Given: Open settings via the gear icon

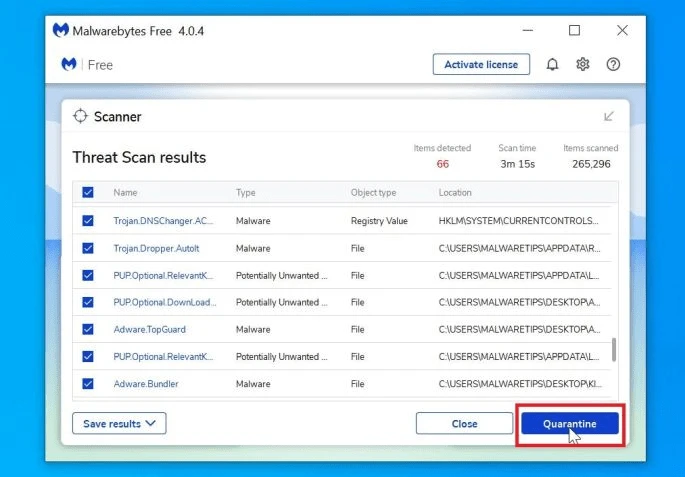Looking at the screenshot, I should pos(582,65).
